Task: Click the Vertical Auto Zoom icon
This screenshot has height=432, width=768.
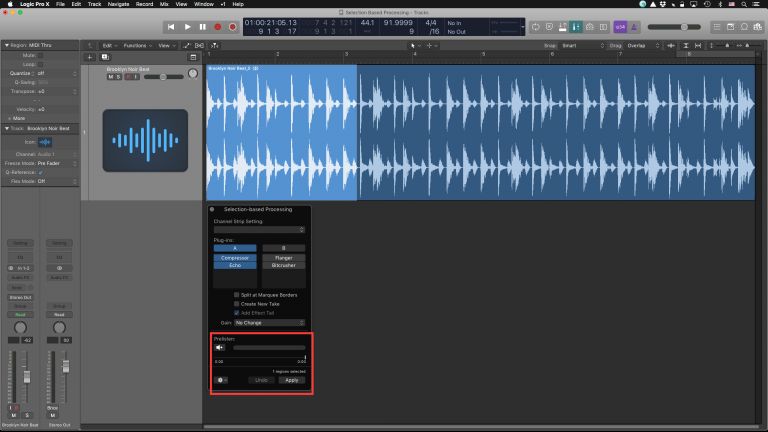Action: pyautogui.click(x=686, y=46)
